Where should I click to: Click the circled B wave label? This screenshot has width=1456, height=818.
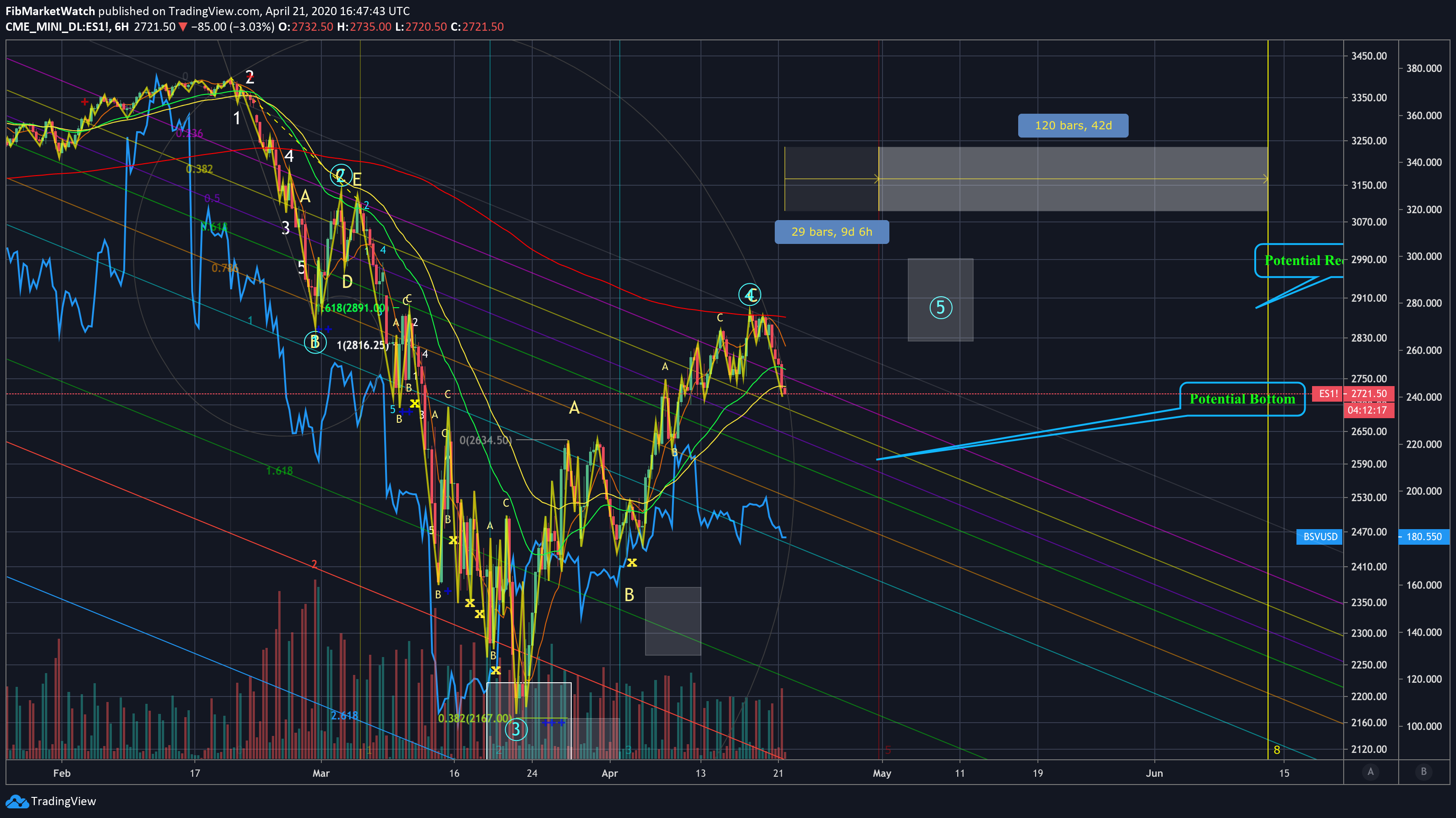[x=315, y=342]
